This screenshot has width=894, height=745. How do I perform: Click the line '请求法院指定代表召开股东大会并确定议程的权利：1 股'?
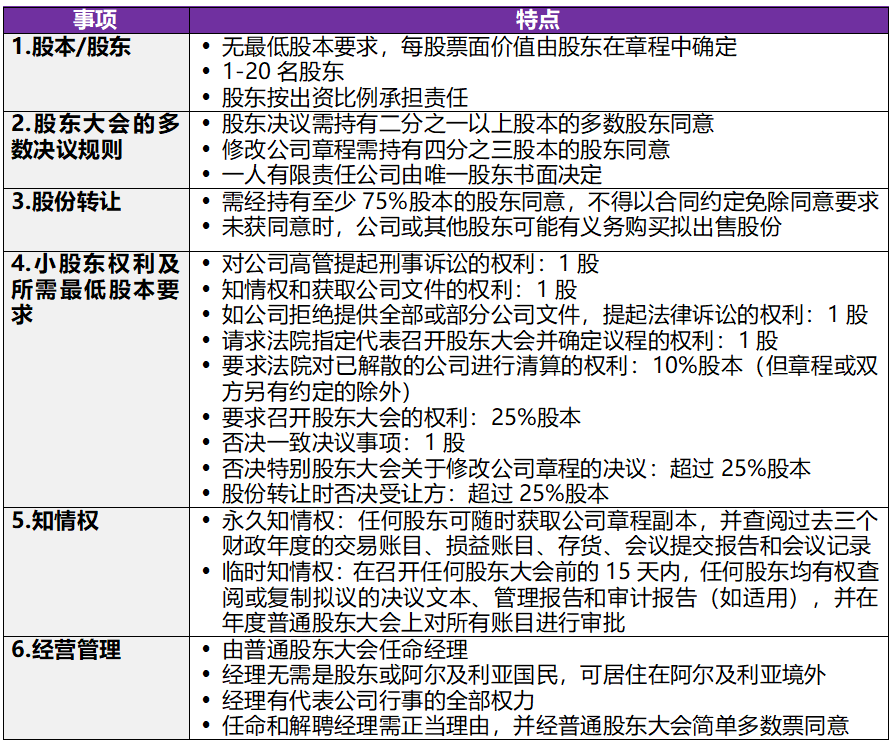click(500, 341)
